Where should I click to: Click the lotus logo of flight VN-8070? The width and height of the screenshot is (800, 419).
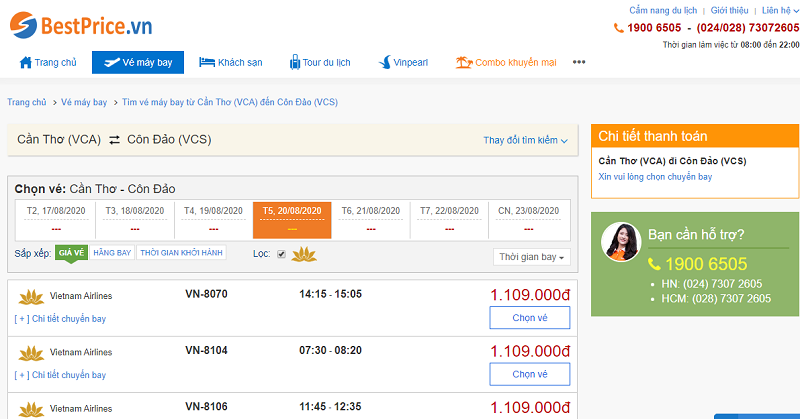(x=31, y=297)
